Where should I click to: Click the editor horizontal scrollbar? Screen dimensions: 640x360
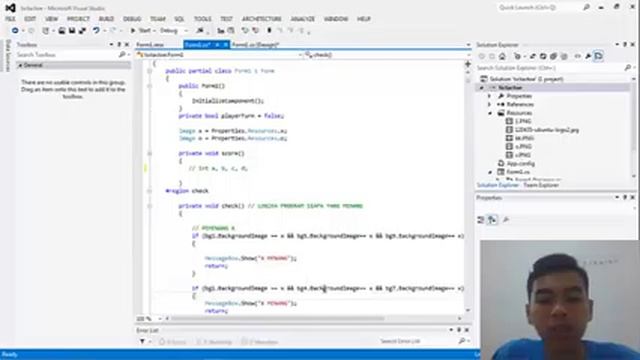pyautogui.click(x=278, y=318)
